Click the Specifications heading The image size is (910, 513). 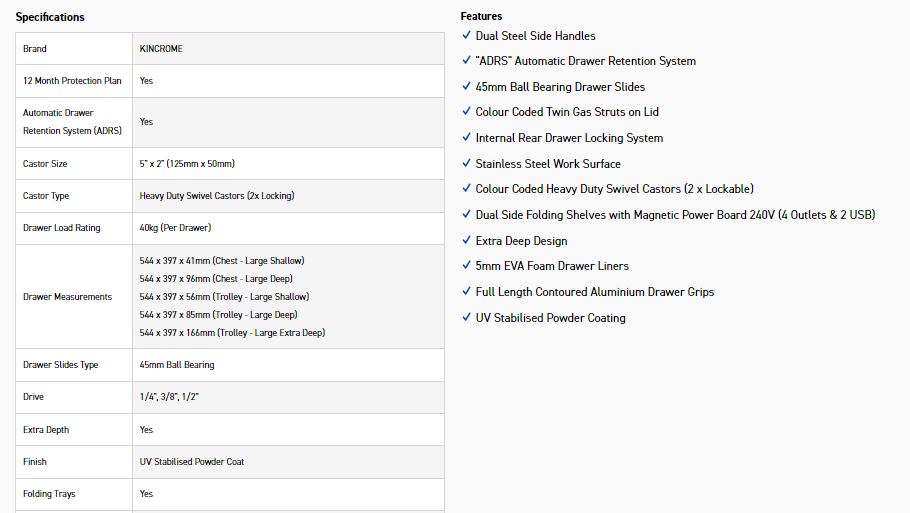tap(50, 17)
